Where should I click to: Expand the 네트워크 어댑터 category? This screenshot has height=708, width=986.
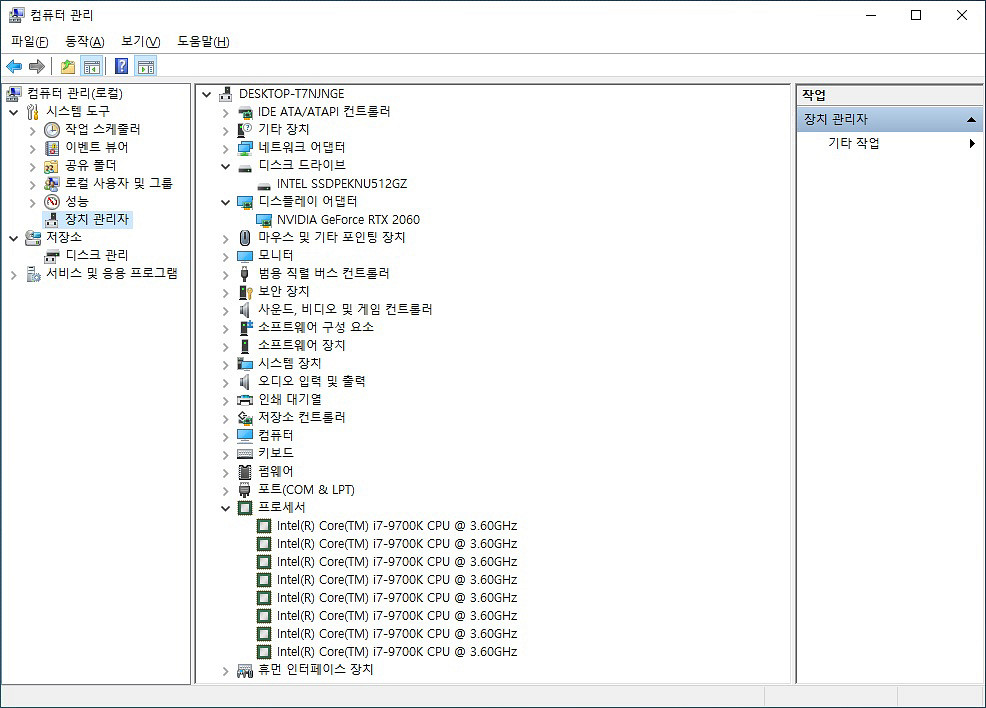pos(226,149)
